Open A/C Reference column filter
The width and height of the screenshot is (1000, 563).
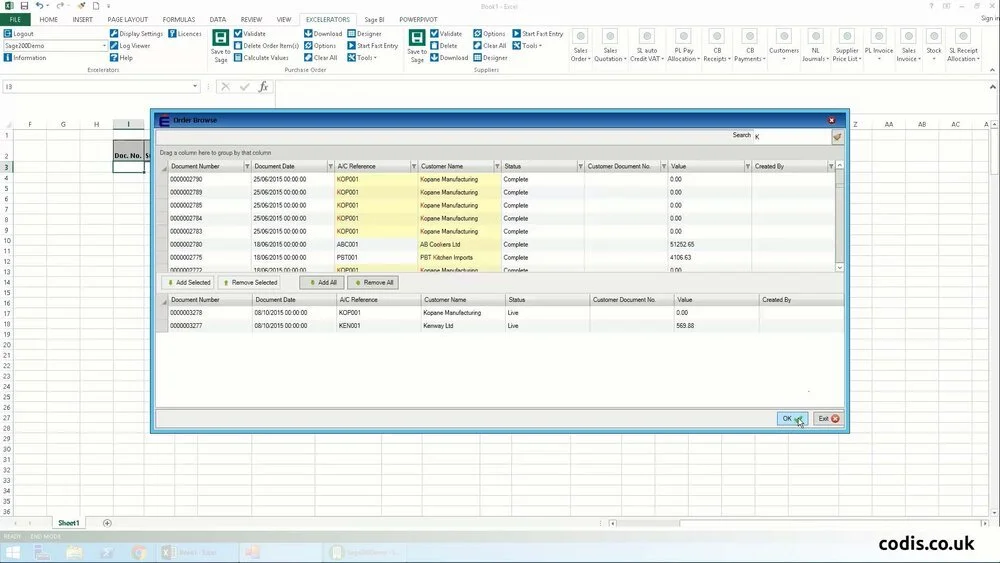414,166
